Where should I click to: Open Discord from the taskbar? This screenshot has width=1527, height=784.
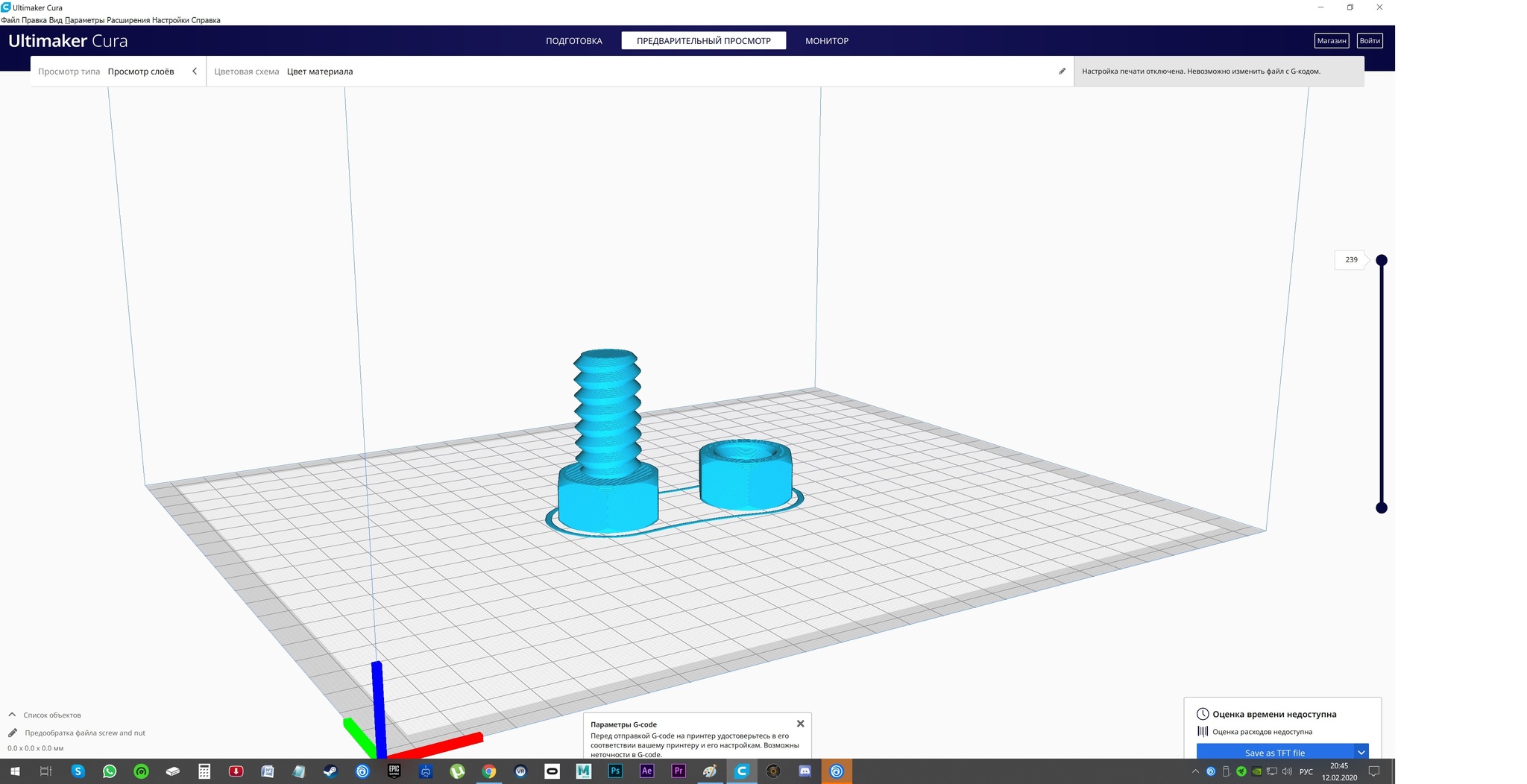coord(805,771)
